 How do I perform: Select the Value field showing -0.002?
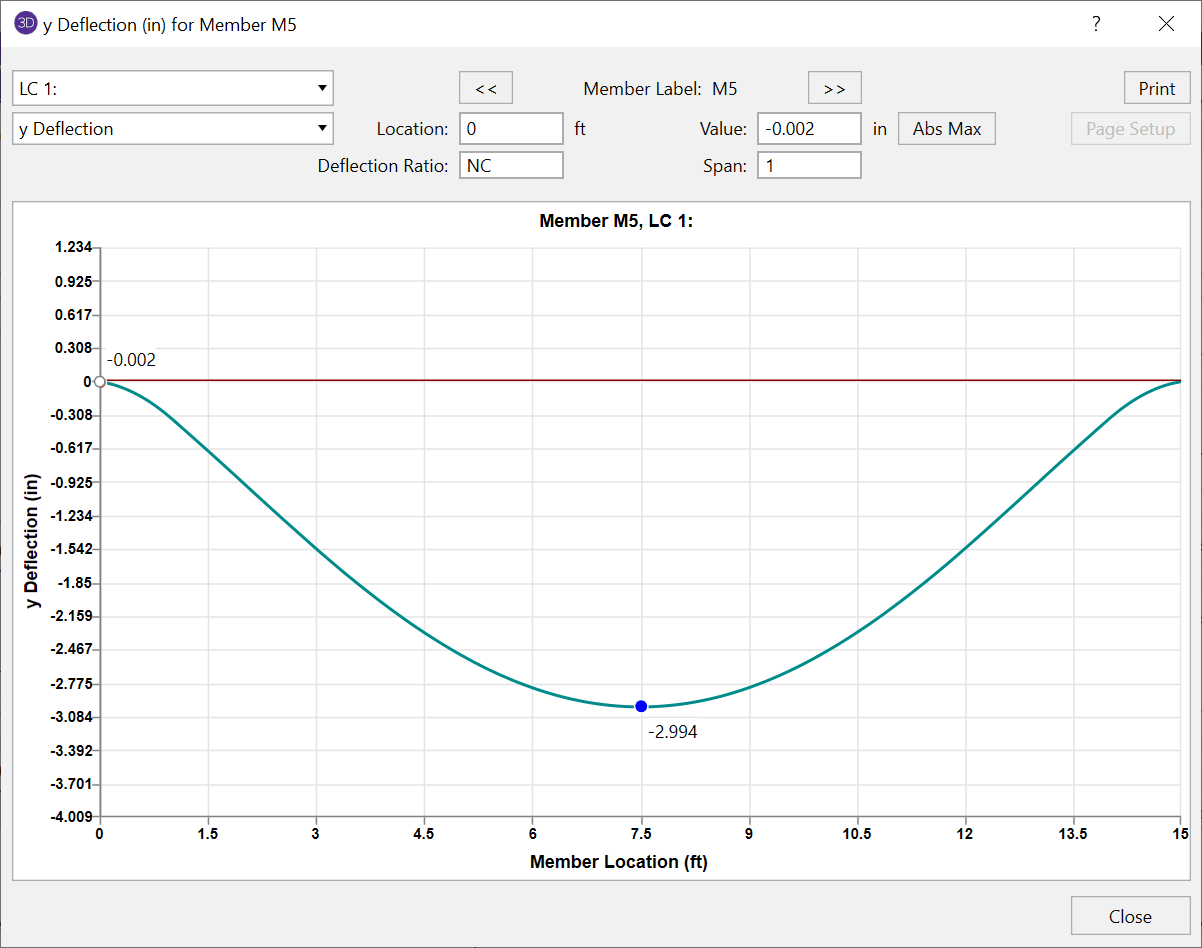(x=808, y=129)
